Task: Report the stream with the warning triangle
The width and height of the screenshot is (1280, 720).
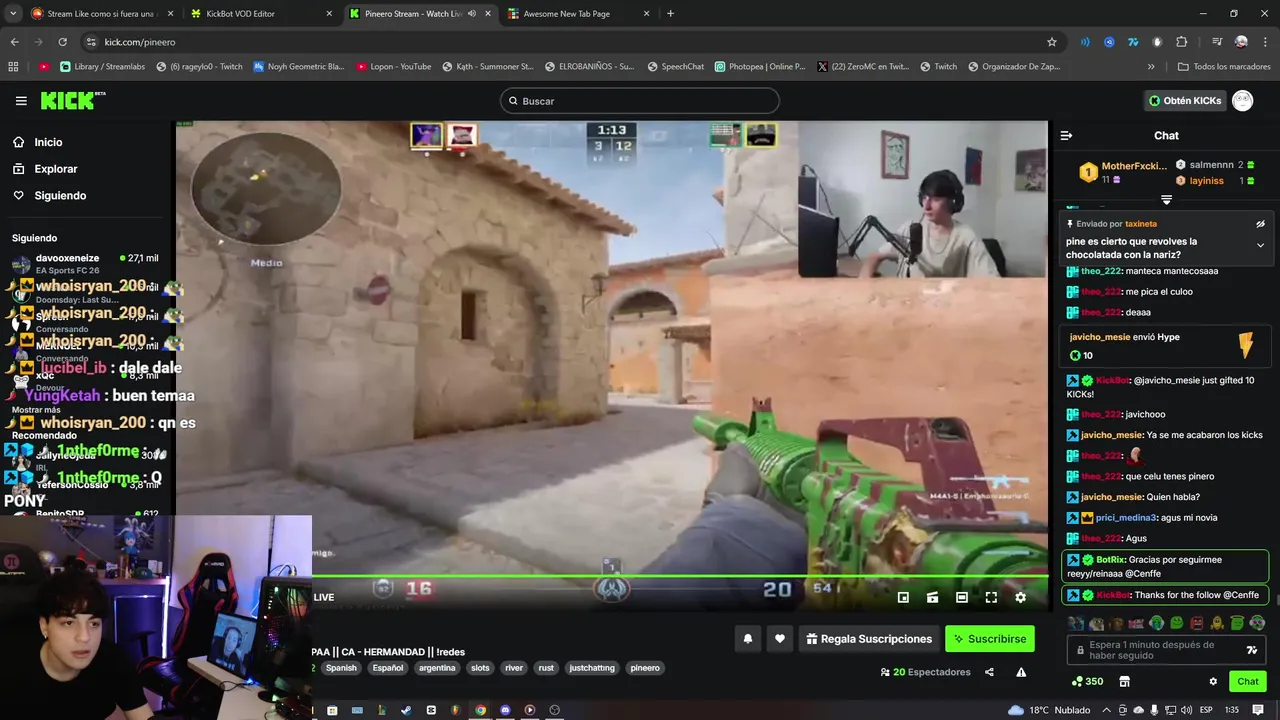Action: [x=1021, y=672]
